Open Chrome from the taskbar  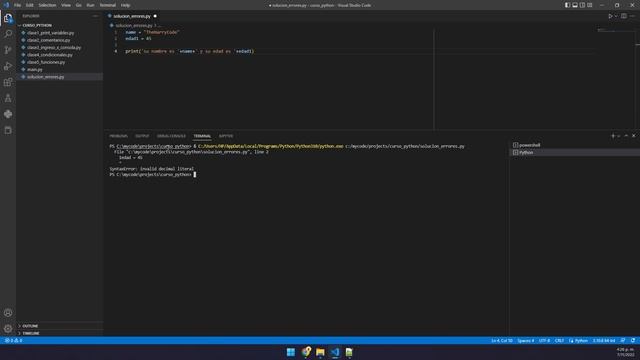coord(306,352)
